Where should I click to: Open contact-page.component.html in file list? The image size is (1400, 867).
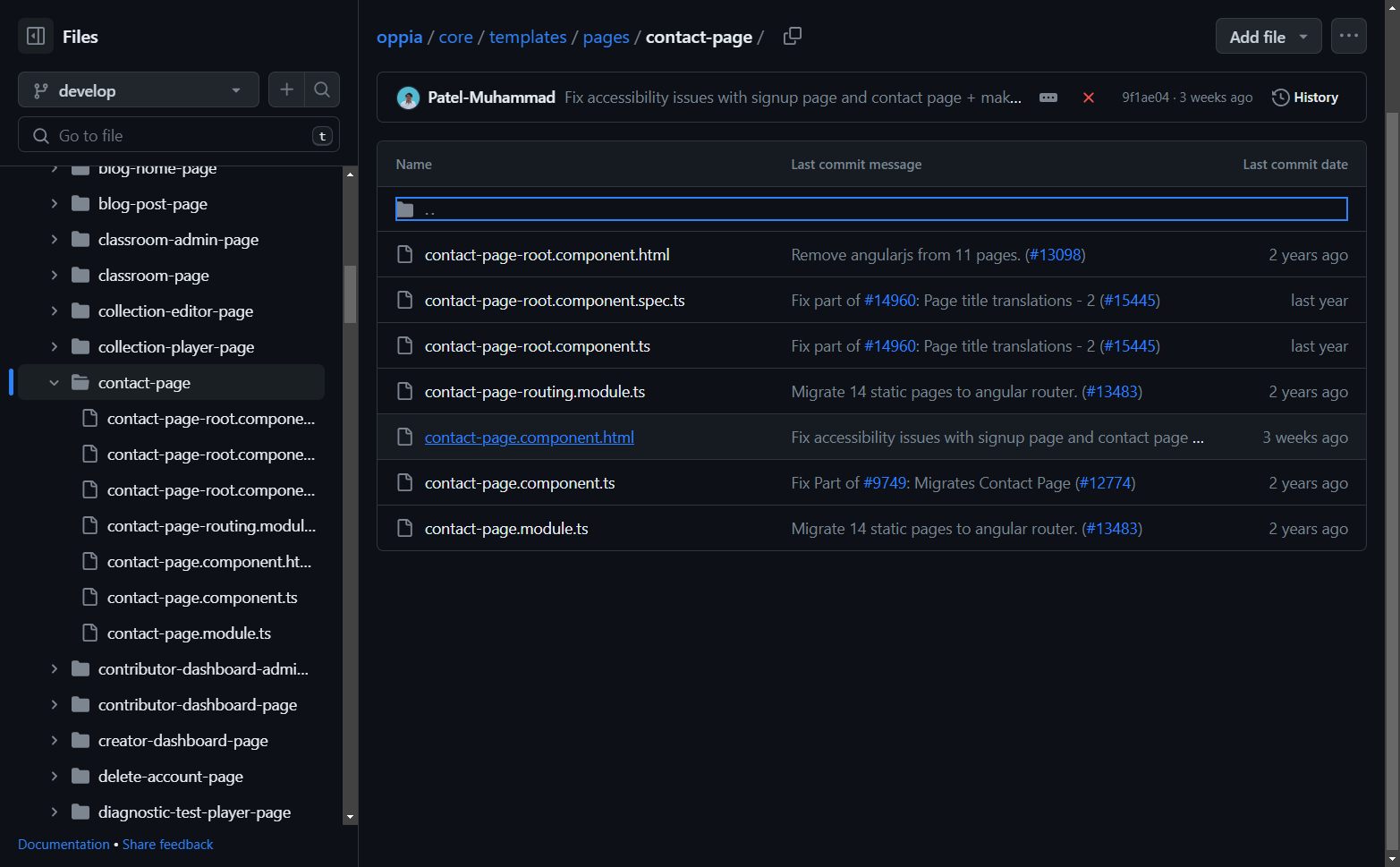click(x=530, y=438)
